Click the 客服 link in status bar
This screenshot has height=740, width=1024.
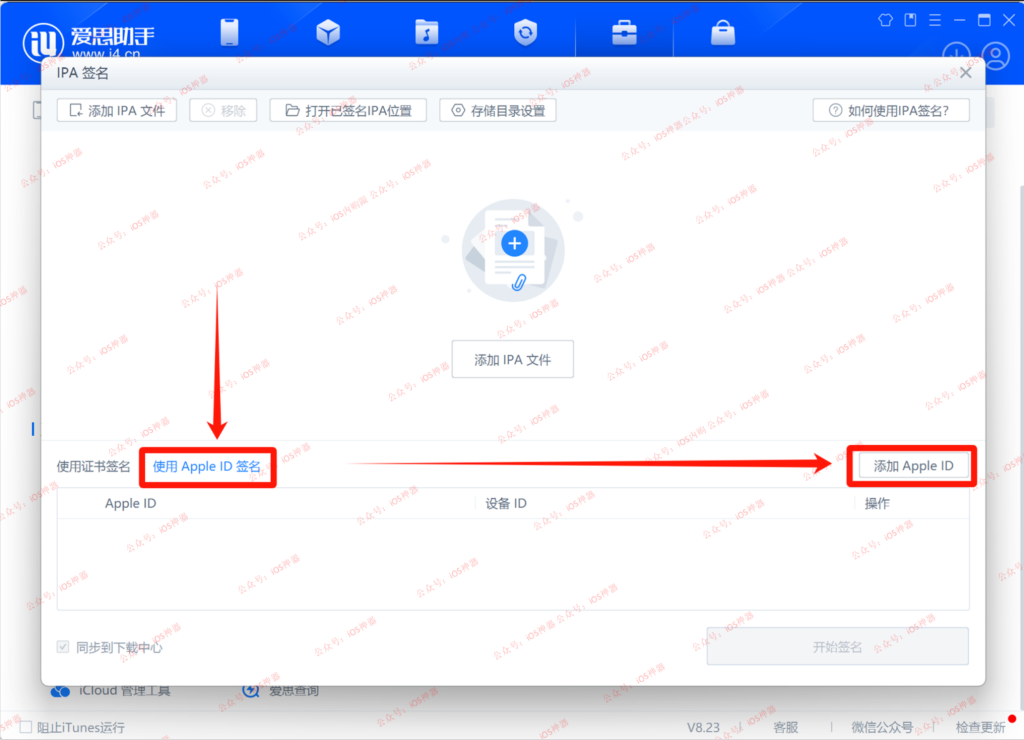point(786,727)
